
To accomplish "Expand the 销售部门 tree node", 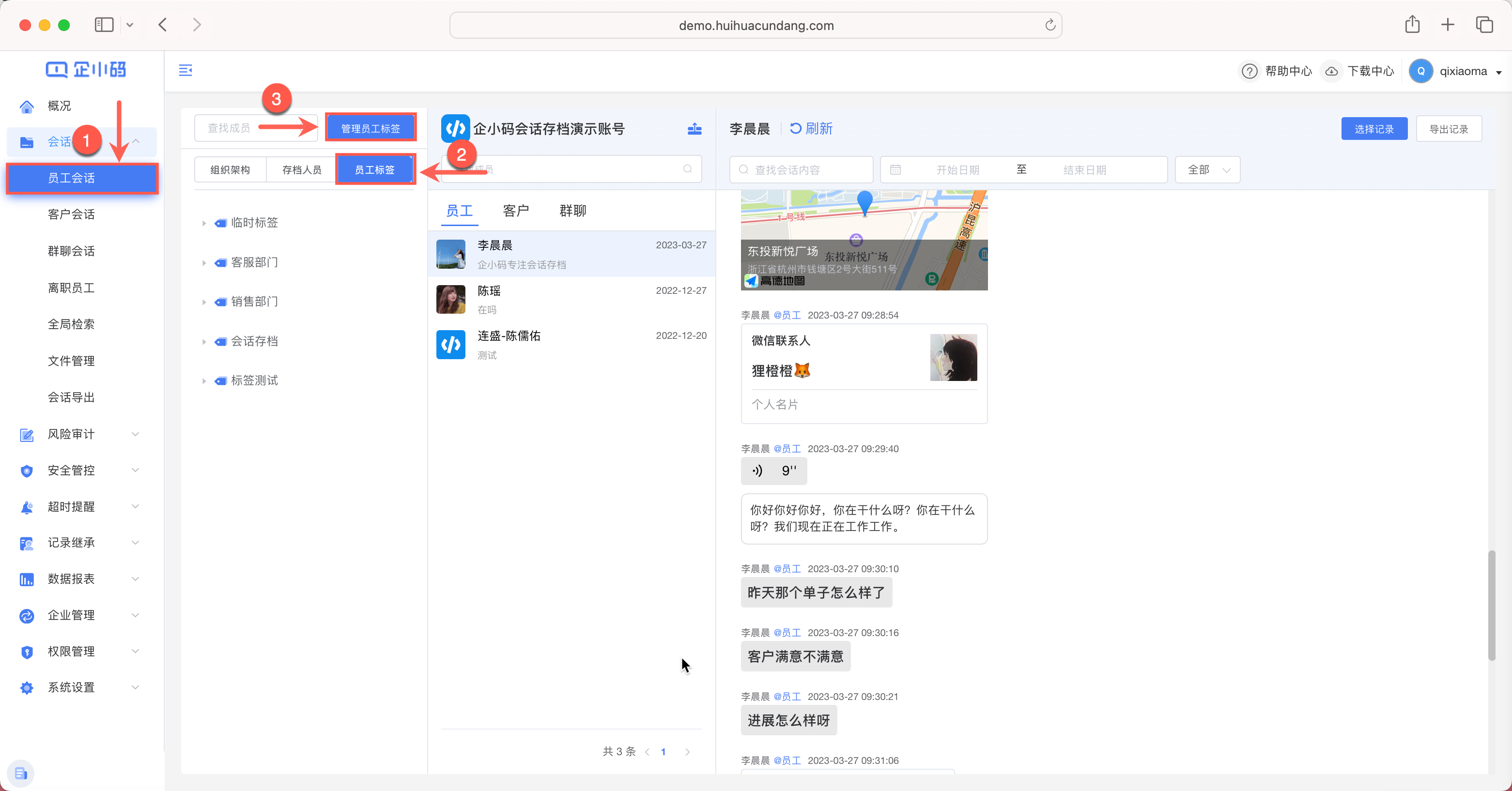I will (x=204, y=302).
